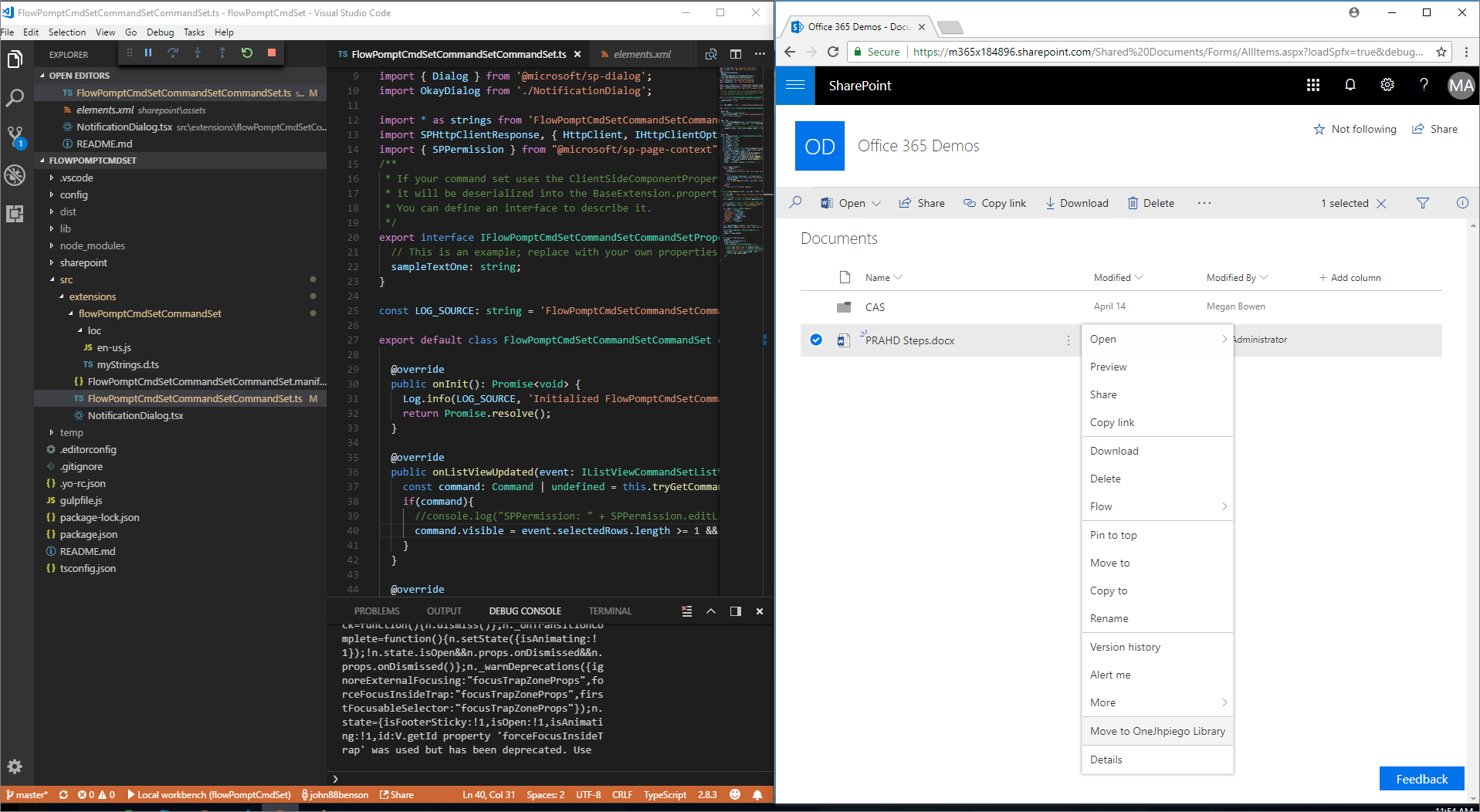Open the filter pane in the document library
Viewport: 1480px width, 812px height.
tap(1423, 202)
